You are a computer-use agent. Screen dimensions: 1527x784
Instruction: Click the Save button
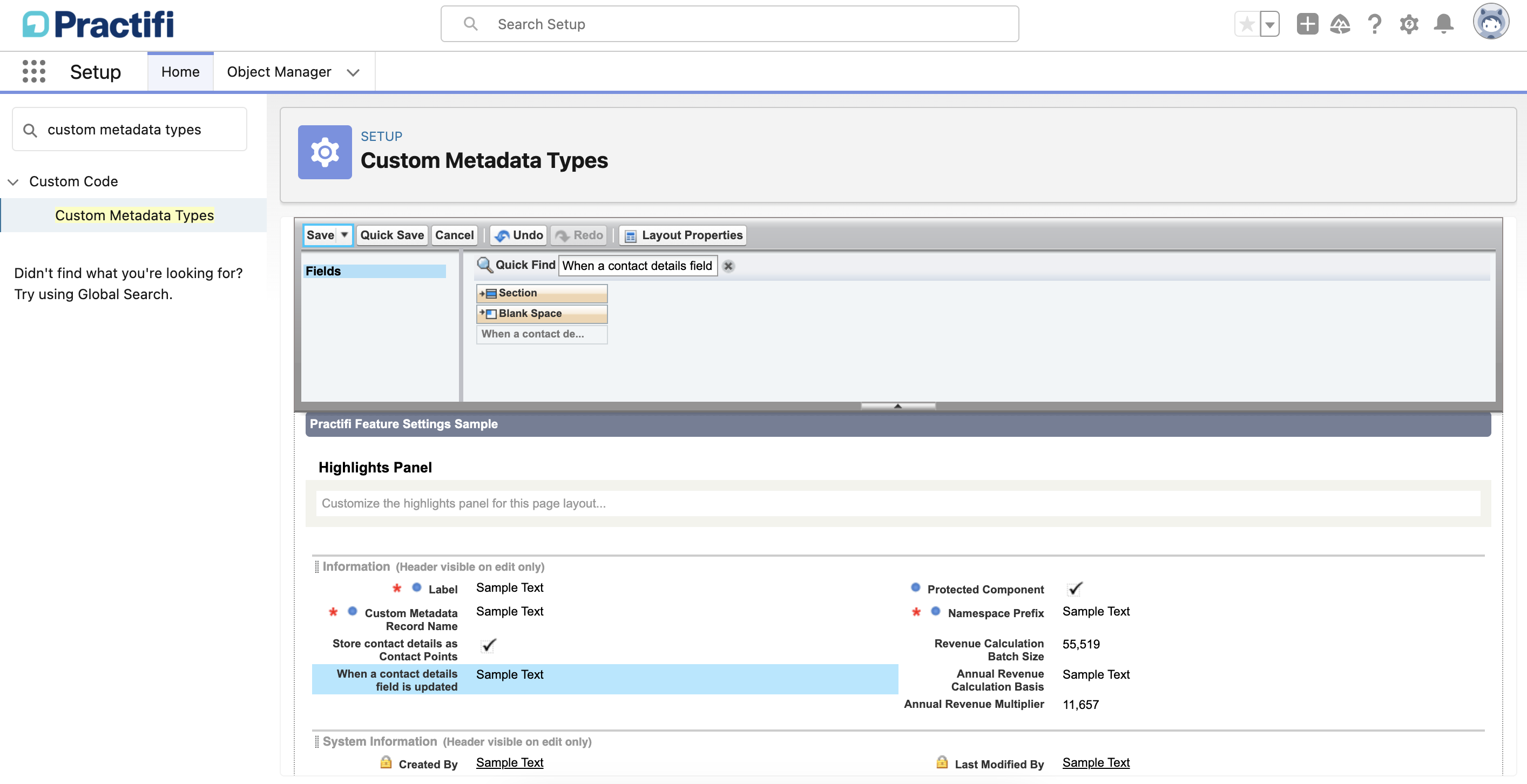[320, 235]
